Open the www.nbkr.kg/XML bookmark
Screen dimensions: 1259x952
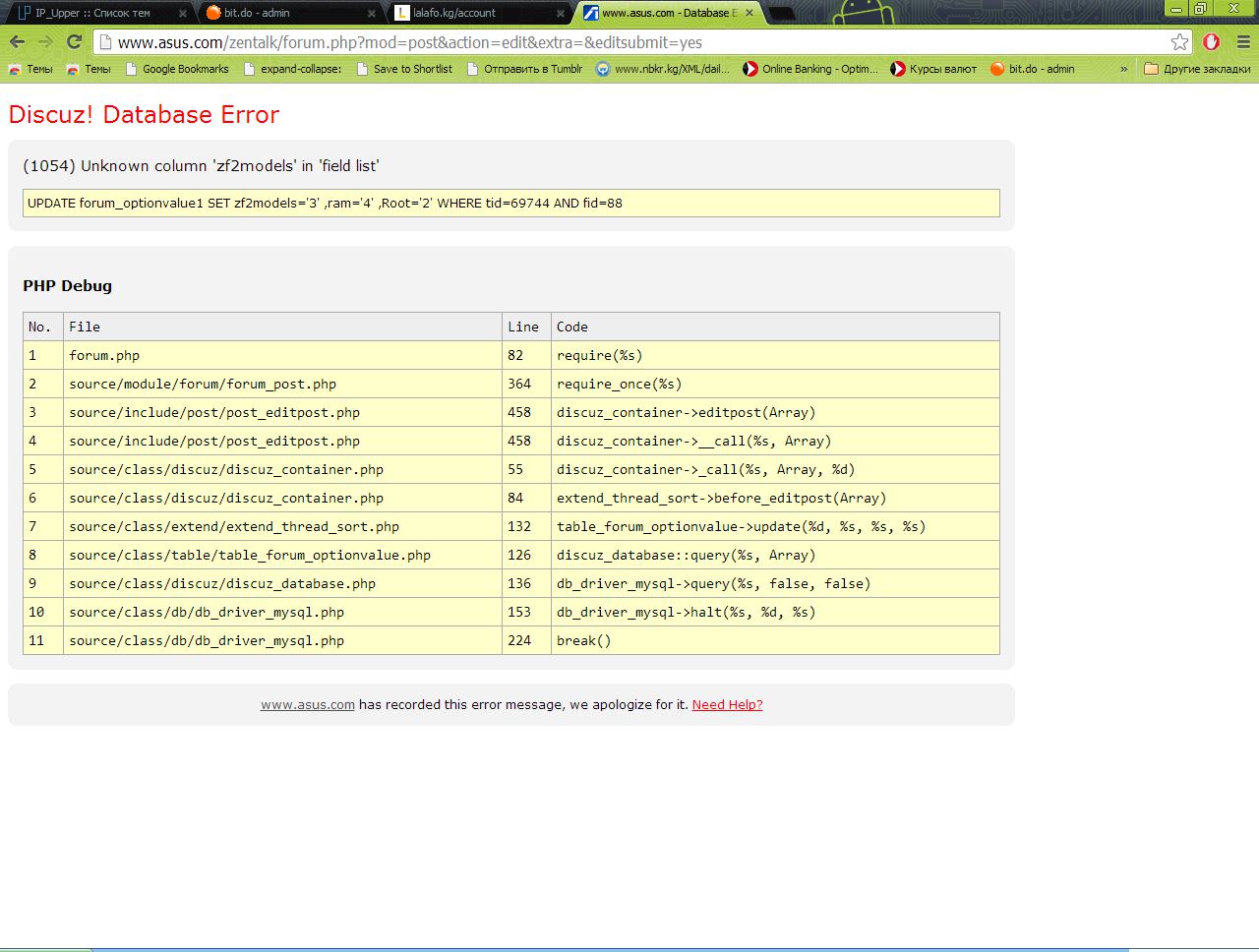[663, 69]
